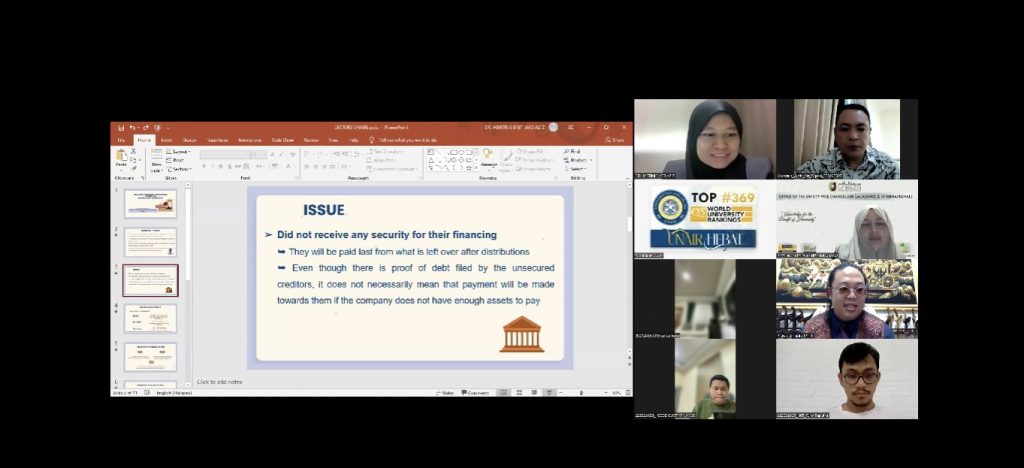Open the Clipboard dialog launcher
Screen dimensions: 1024x468
pos(142,178)
